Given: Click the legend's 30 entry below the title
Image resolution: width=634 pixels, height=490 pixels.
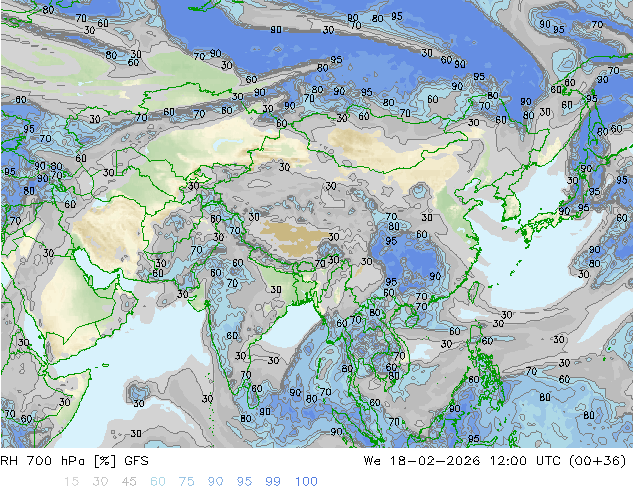Looking at the screenshot, I should point(100,482).
